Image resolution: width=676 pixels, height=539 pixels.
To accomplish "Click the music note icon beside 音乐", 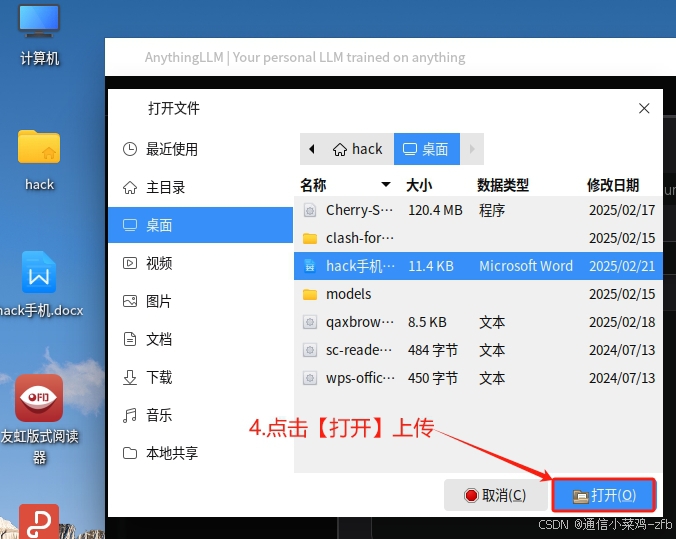I will pos(130,415).
